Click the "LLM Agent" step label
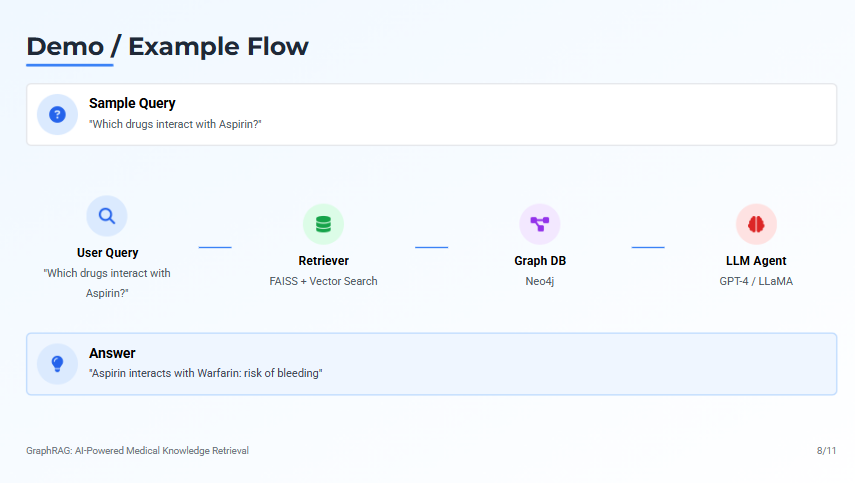855x483 pixels. (756, 261)
